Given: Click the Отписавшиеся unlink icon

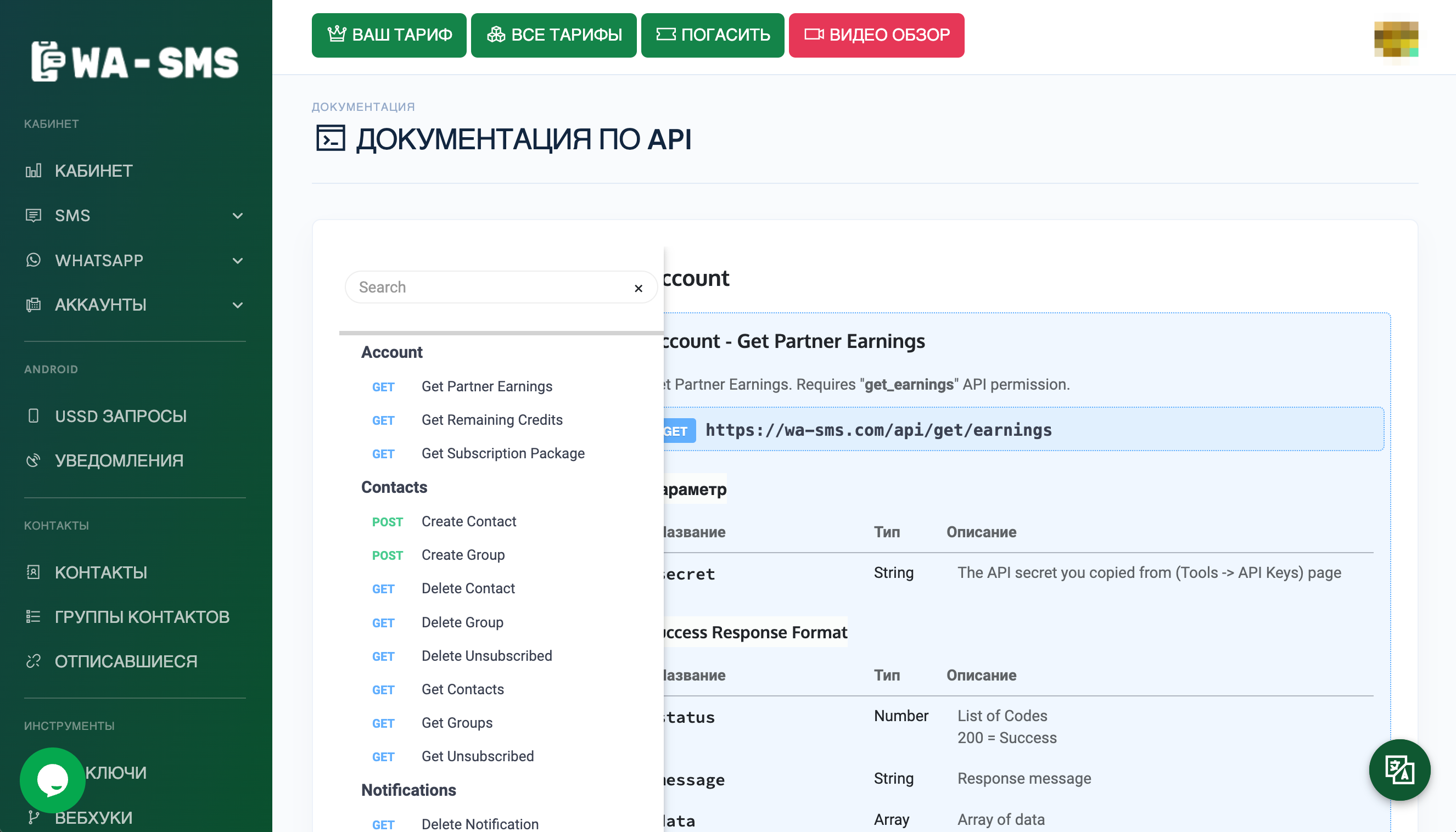Looking at the screenshot, I should point(33,661).
